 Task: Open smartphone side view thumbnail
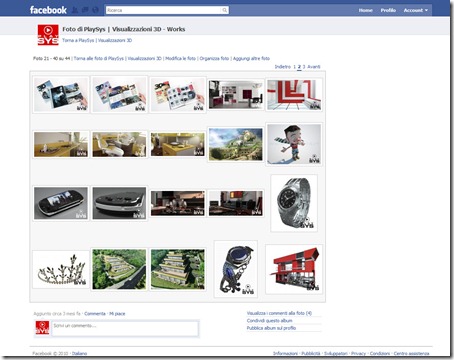[119, 203]
